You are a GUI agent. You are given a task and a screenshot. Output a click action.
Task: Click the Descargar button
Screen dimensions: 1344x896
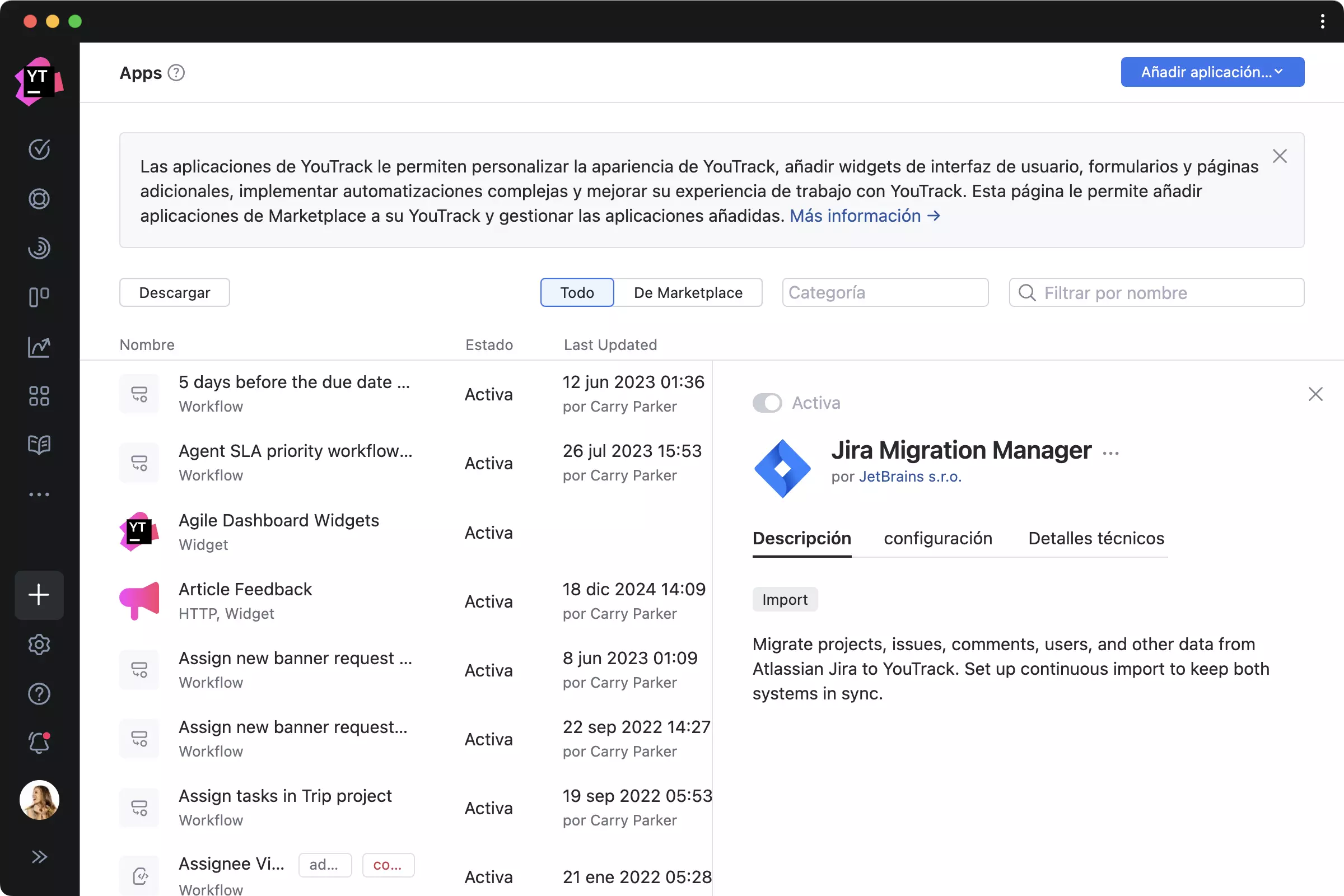tap(174, 292)
